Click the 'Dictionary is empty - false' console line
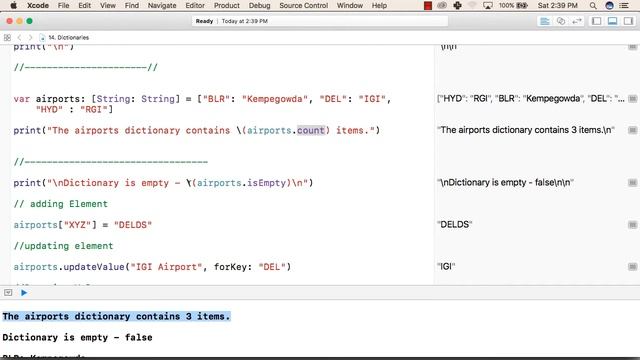 [x=77, y=338]
